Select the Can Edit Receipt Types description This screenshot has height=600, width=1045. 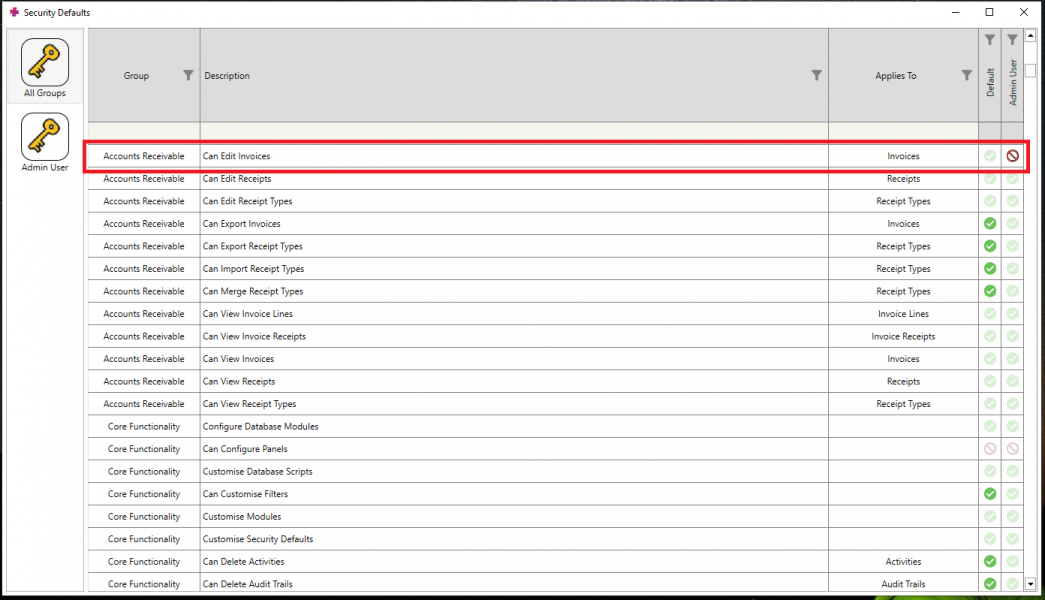[247, 201]
